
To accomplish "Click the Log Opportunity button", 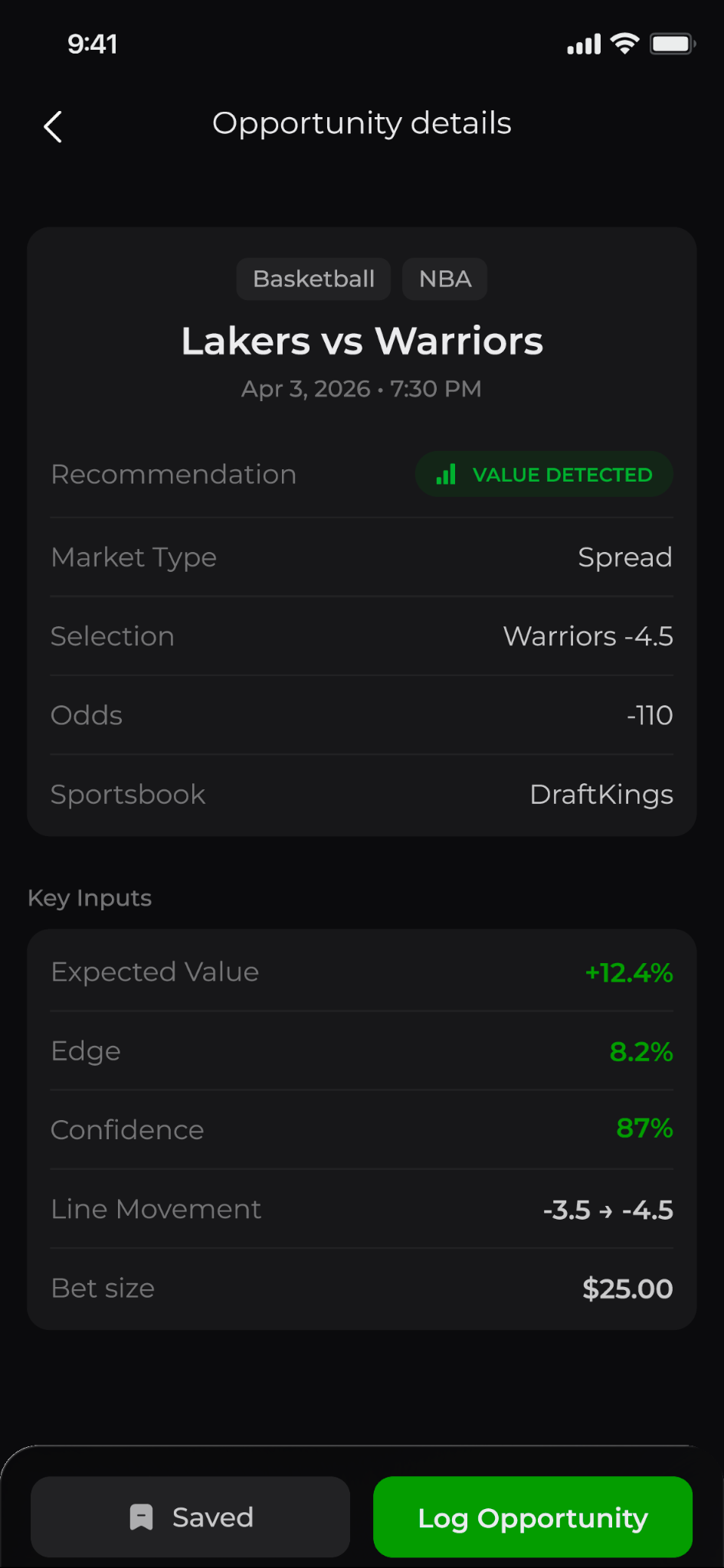I will click(532, 1517).
